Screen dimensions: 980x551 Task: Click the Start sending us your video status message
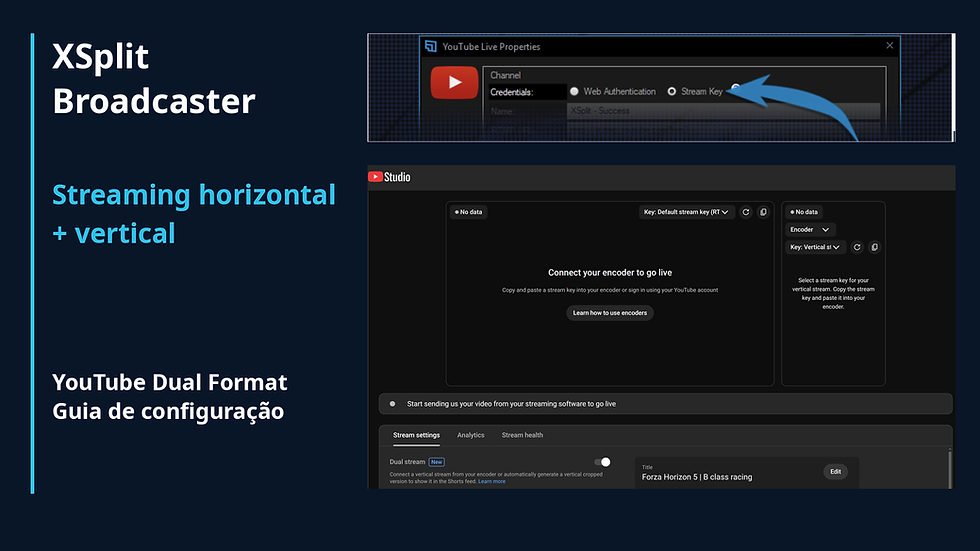[x=511, y=404]
